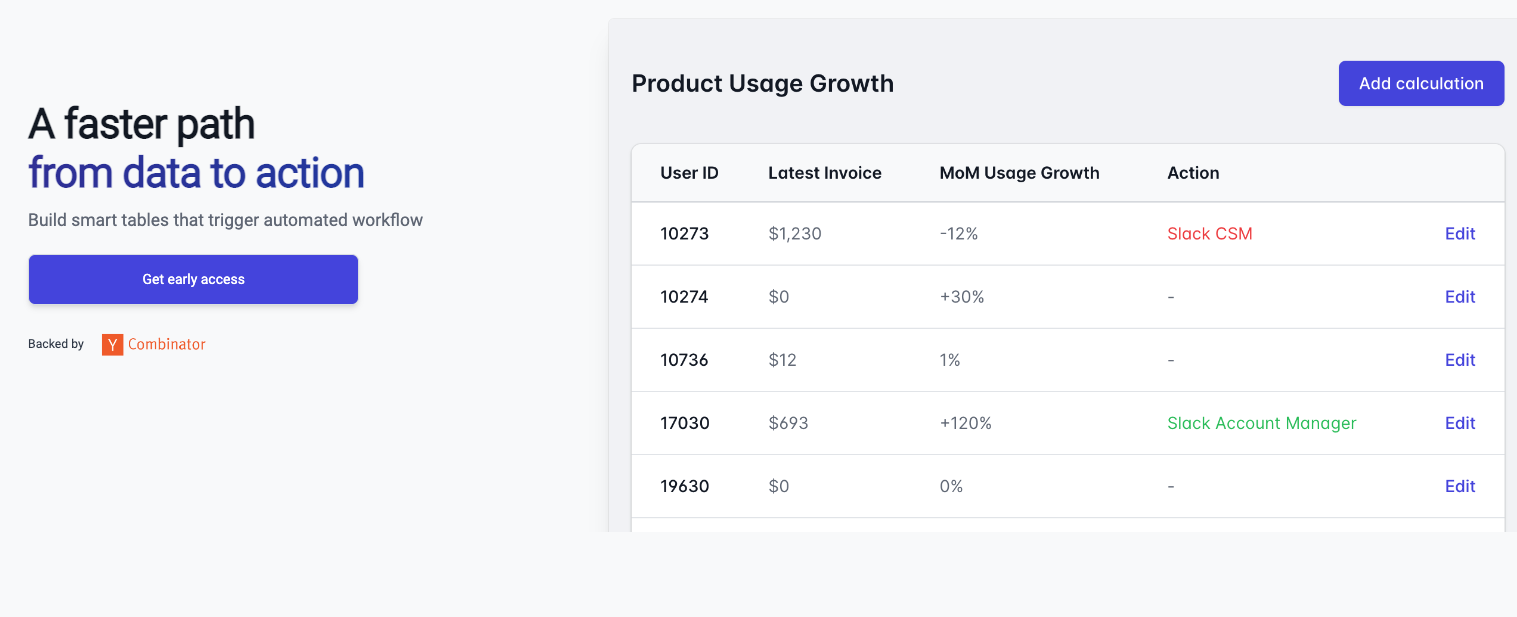Select the -12% usage growth cell
Viewport: 1517px width, 617px height.
958,234
